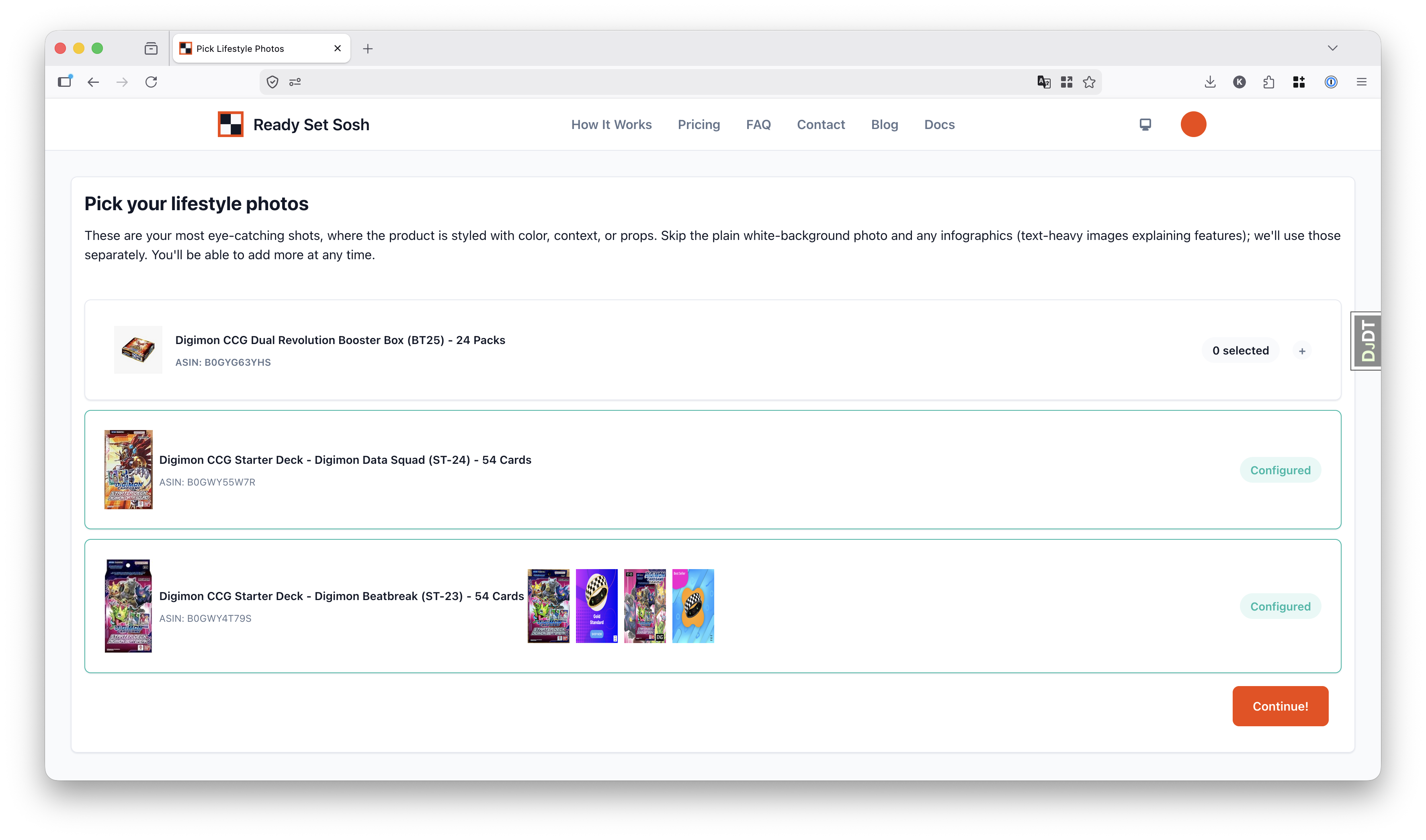Click the blue Best Seller photo
This screenshot has height=840, width=1426.
click(693, 606)
